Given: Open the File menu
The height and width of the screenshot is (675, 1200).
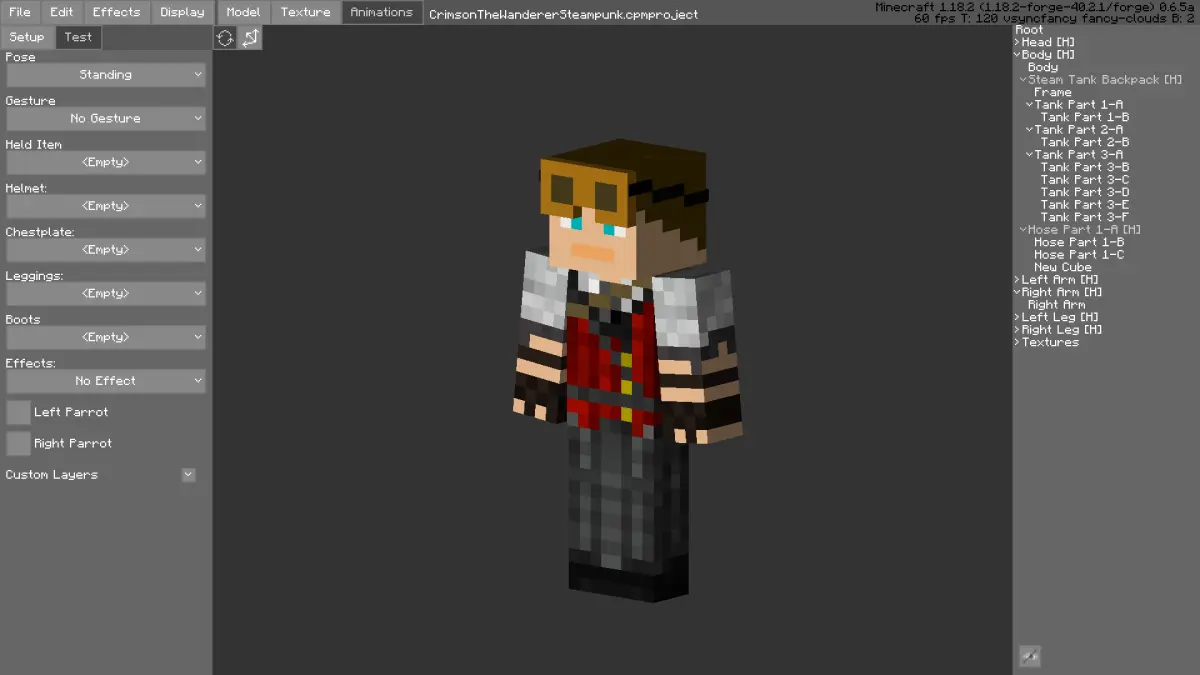Looking at the screenshot, I should click(20, 12).
